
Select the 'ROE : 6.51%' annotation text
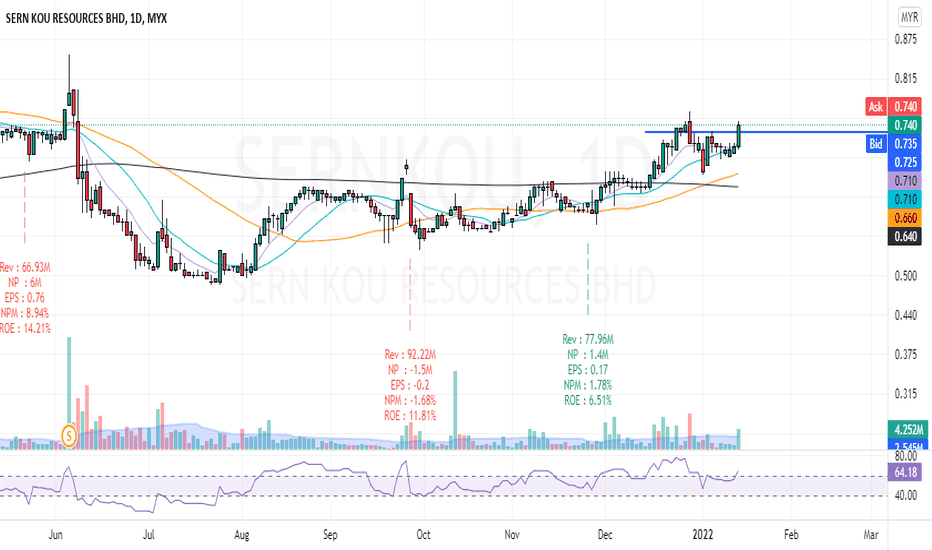[588, 400]
